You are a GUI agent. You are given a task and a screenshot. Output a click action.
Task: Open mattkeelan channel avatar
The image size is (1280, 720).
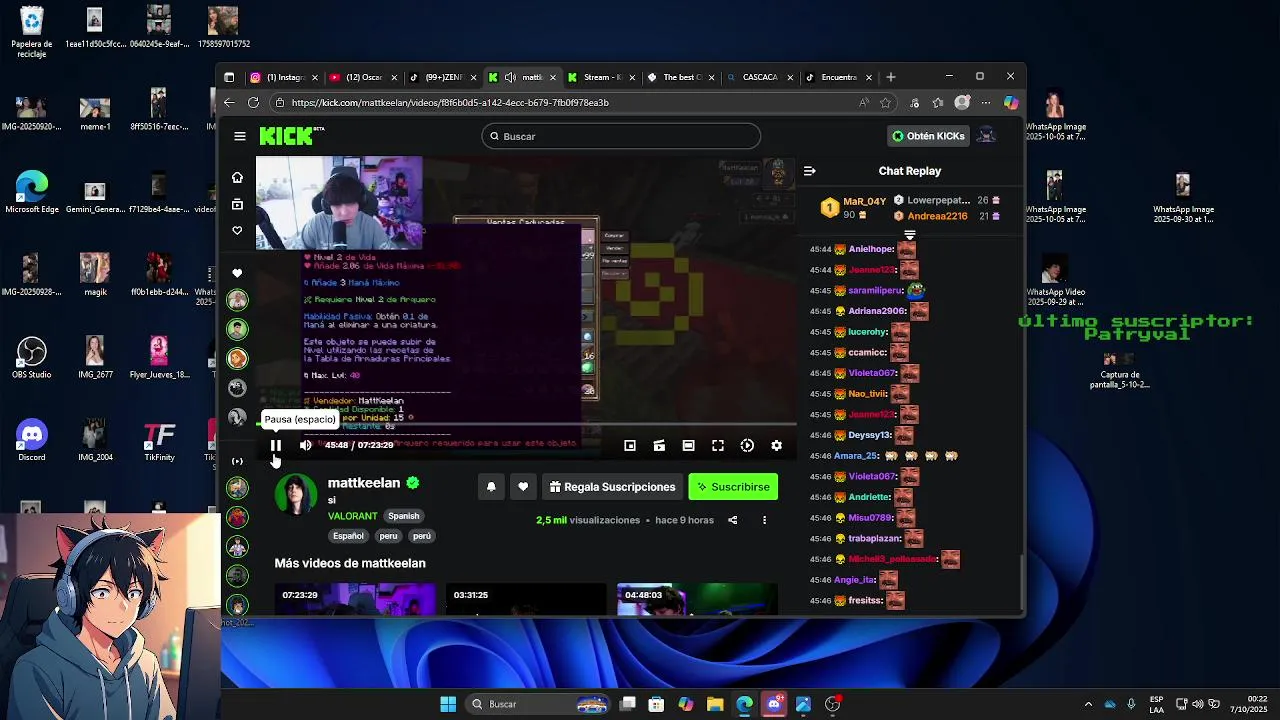296,495
